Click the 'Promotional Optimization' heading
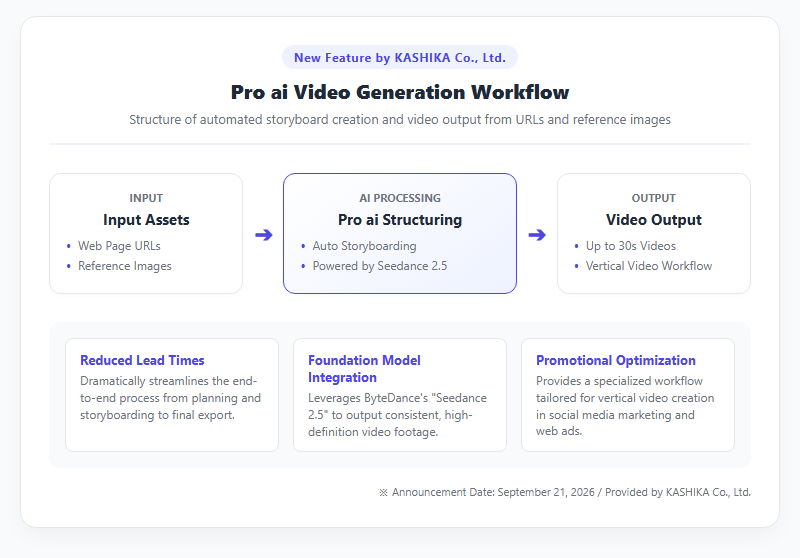Image resolution: width=800 pixels, height=558 pixels. pyautogui.click(x=616, y=360)
